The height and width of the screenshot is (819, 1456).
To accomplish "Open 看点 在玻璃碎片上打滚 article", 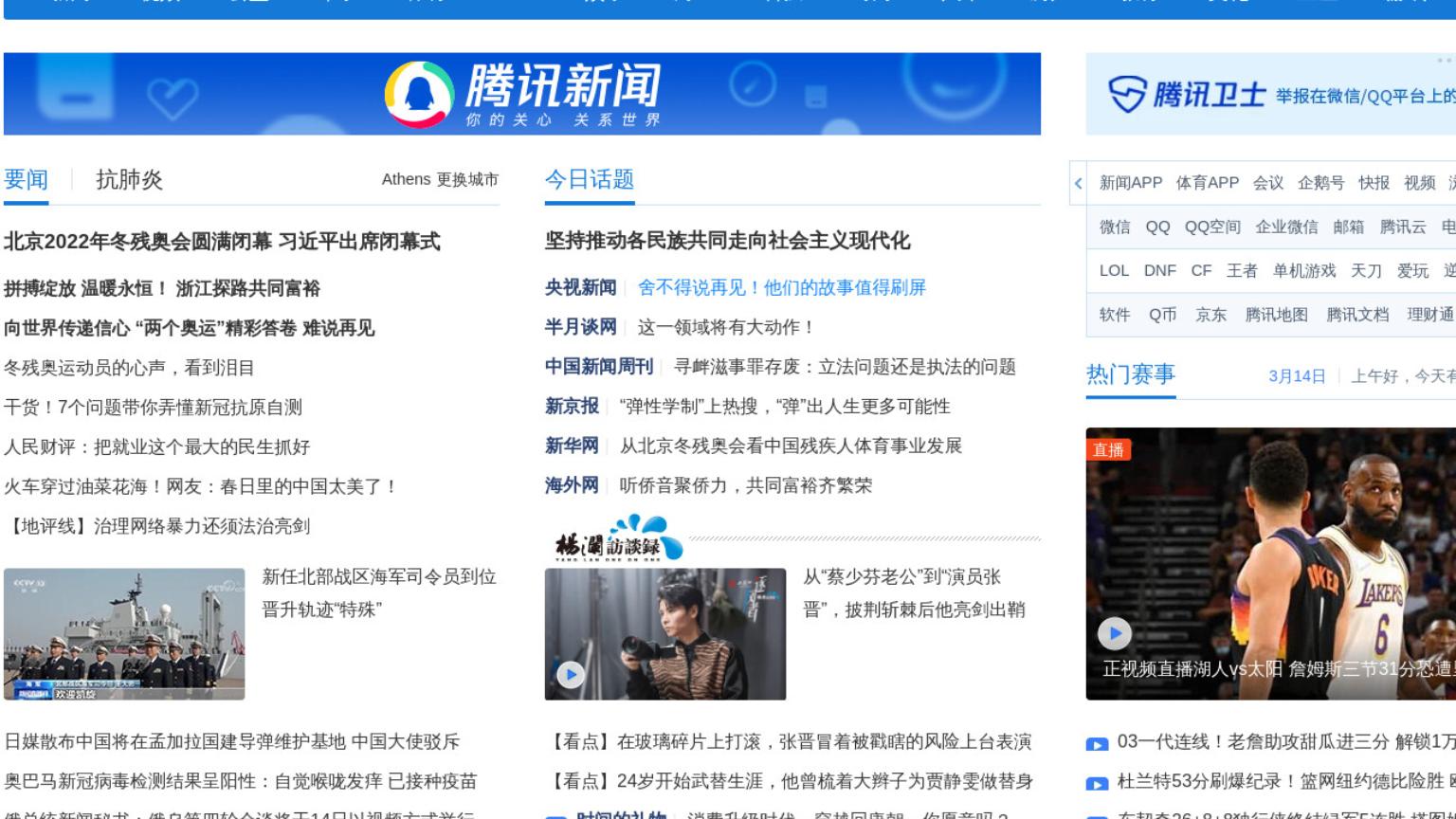I will (x=789, y=741).
